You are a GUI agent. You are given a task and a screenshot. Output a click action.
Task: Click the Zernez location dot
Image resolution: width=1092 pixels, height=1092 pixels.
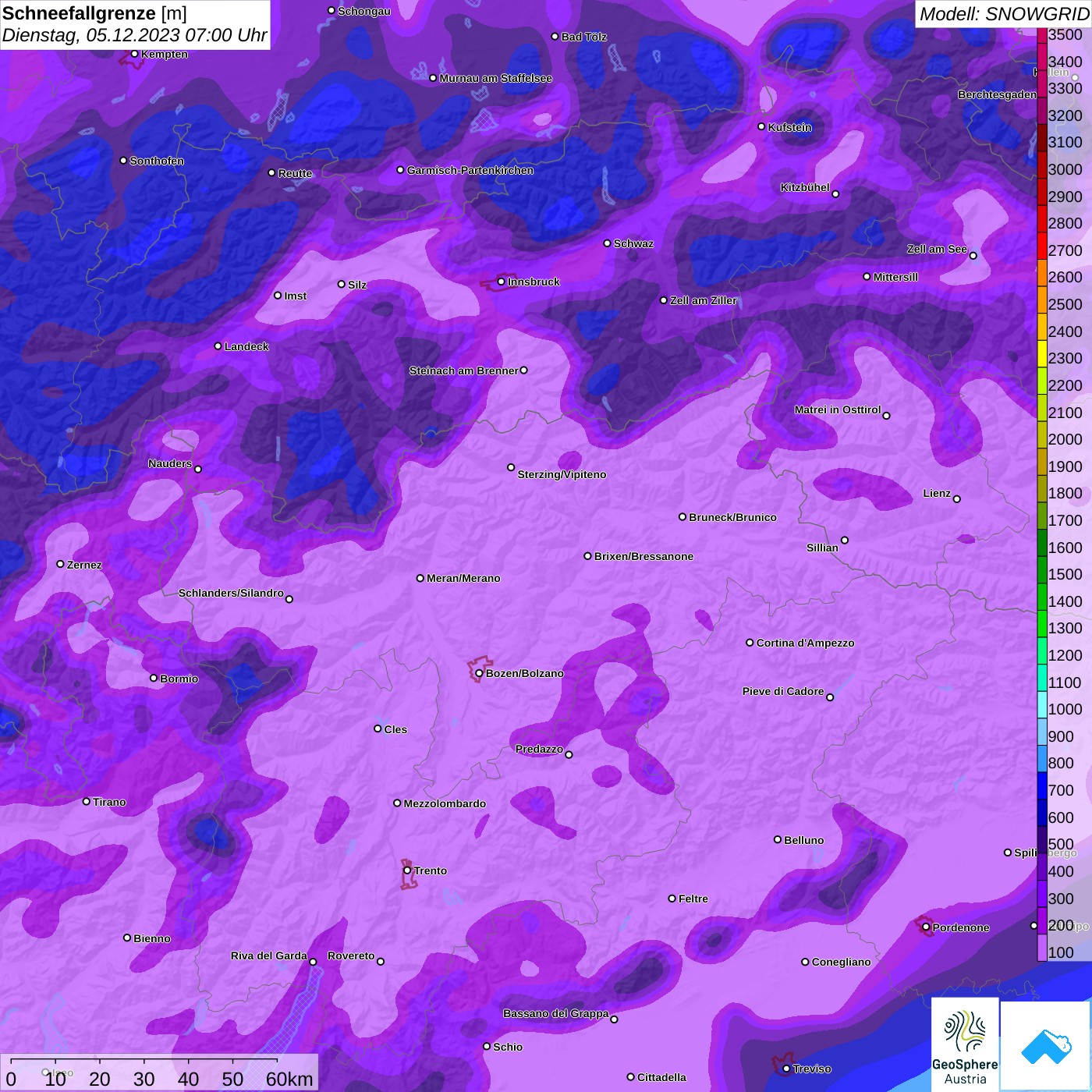(61, 564)
